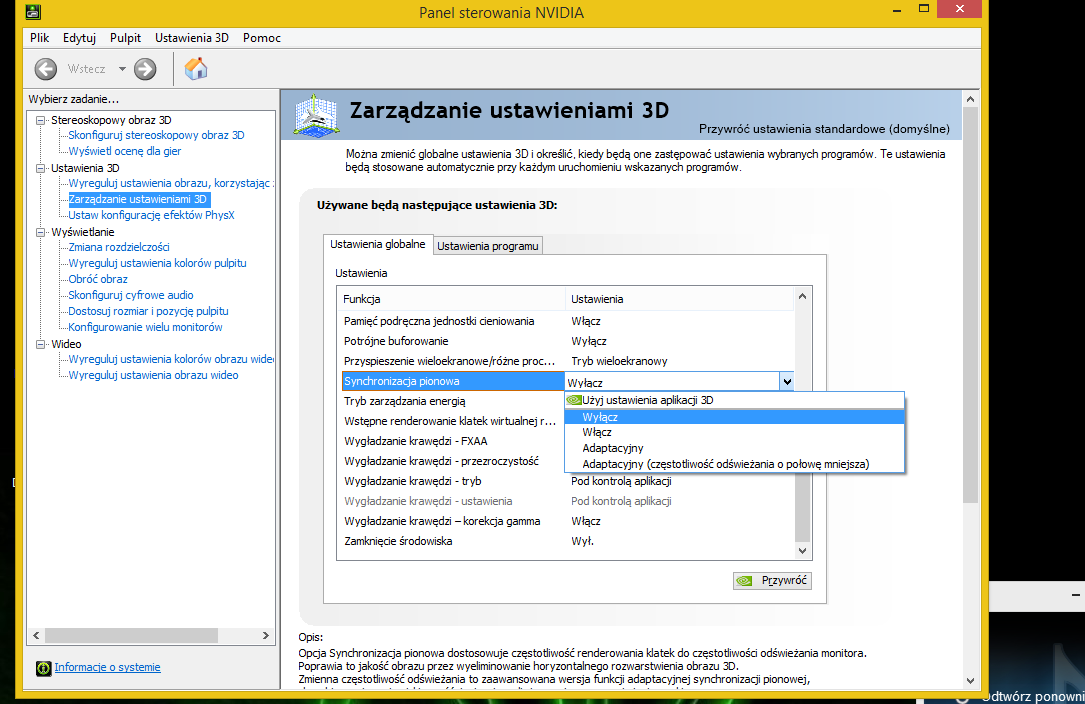Viewport: 1085px width, 704px height.
Task: Click the 3D settings header image icon
Action: (x=316, y=115)
